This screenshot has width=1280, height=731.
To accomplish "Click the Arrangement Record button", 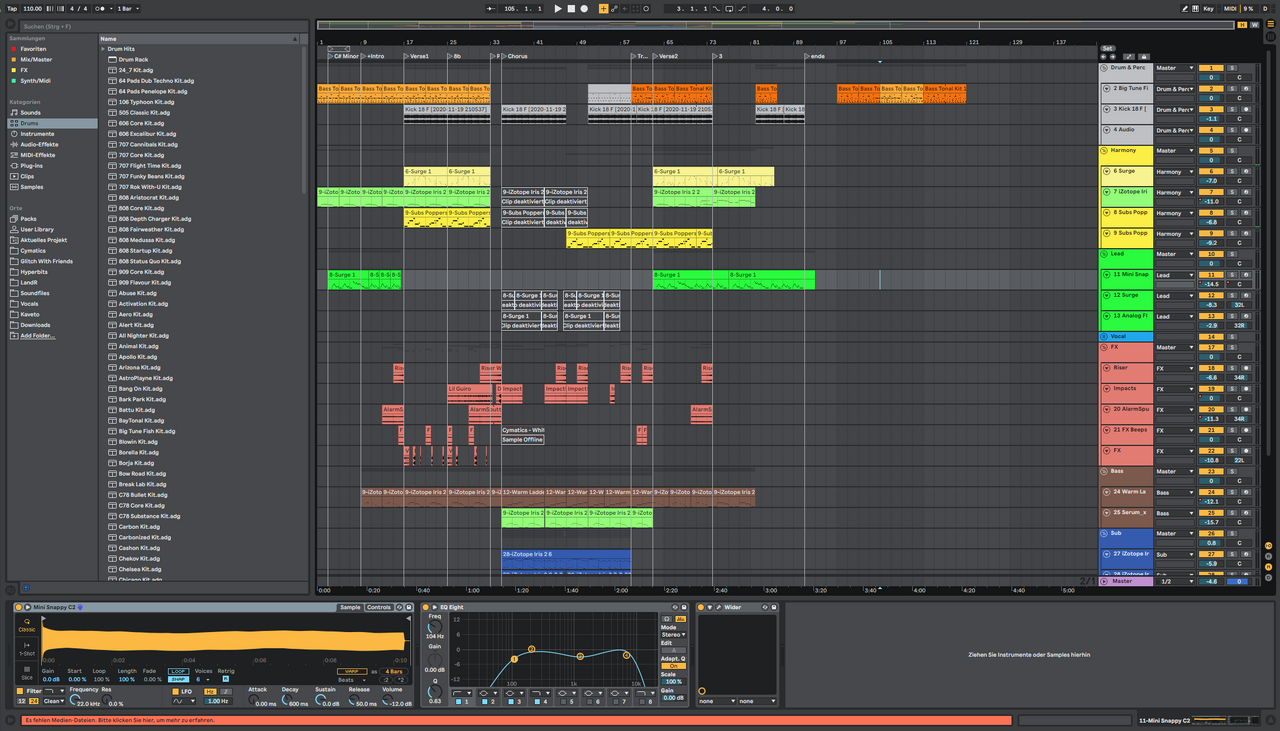I will [x=584, y=8].
